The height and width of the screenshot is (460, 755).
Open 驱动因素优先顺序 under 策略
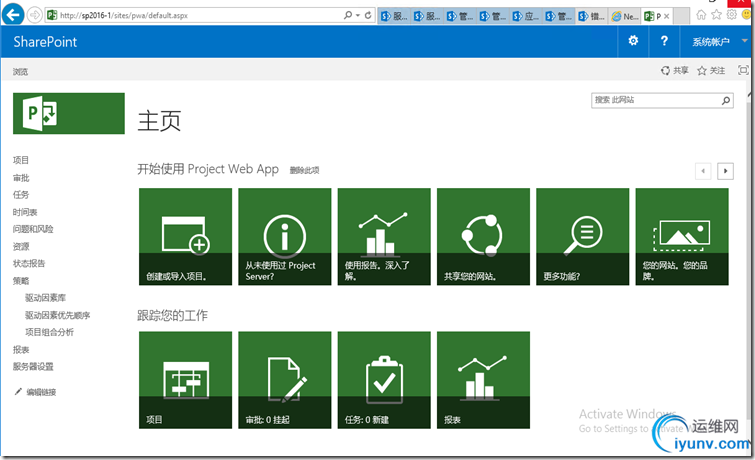click(x=57, y=315)
